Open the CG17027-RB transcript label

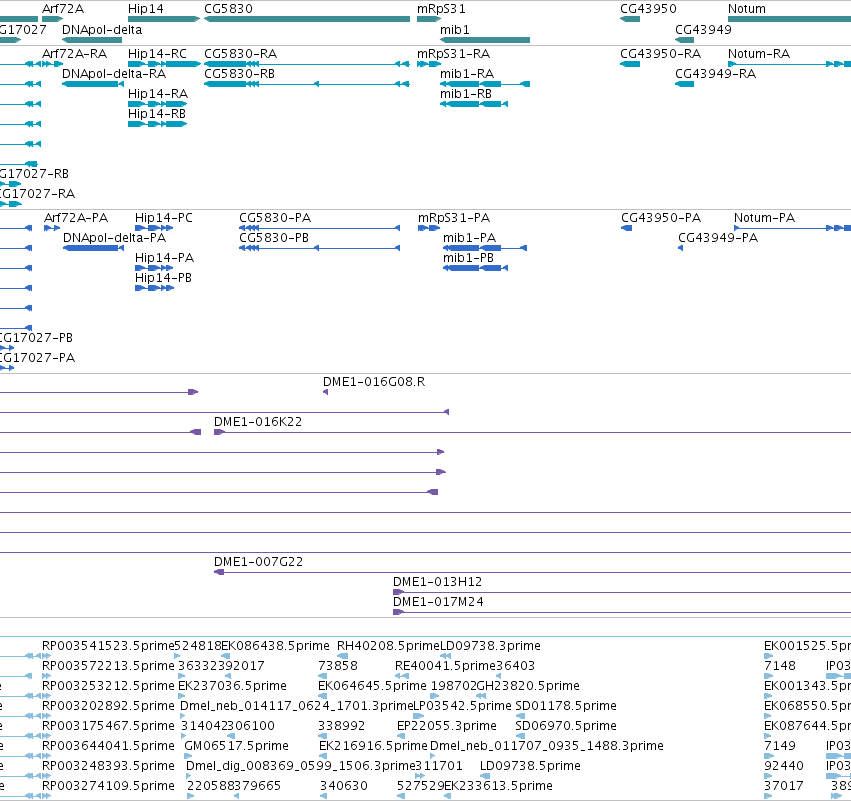pyautogui.click(x=34, y=174)
